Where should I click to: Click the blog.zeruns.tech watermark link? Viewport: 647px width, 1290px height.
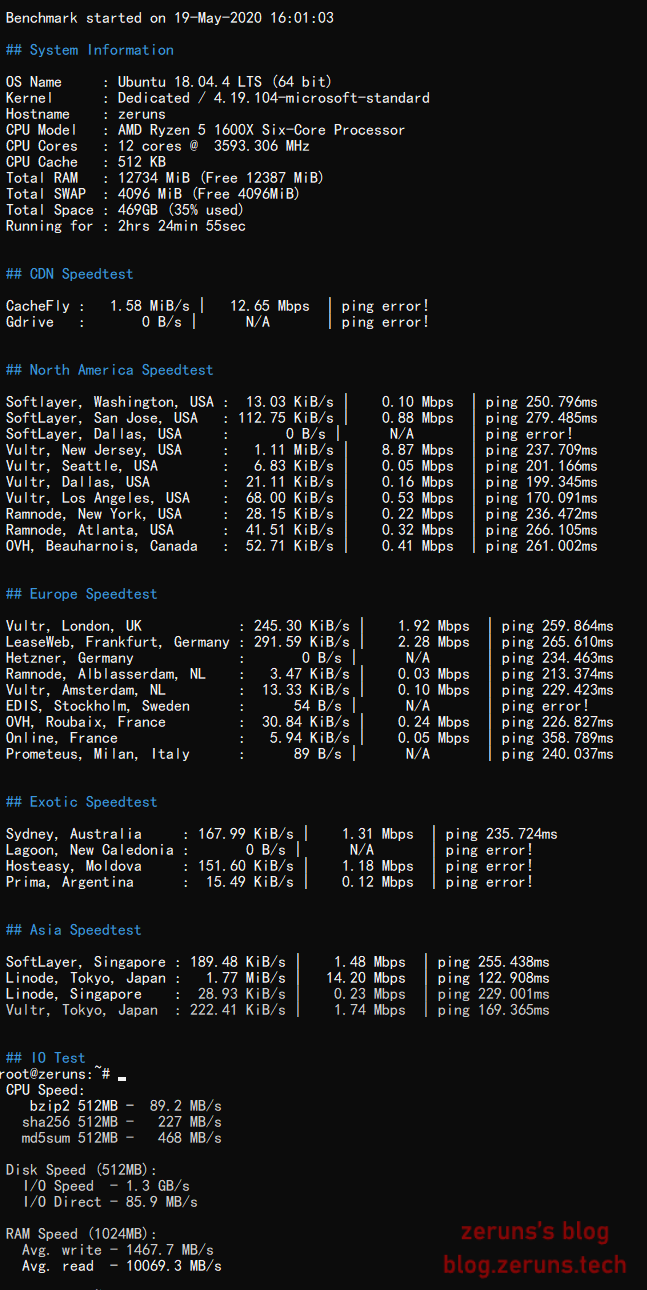coord(534,1264)
